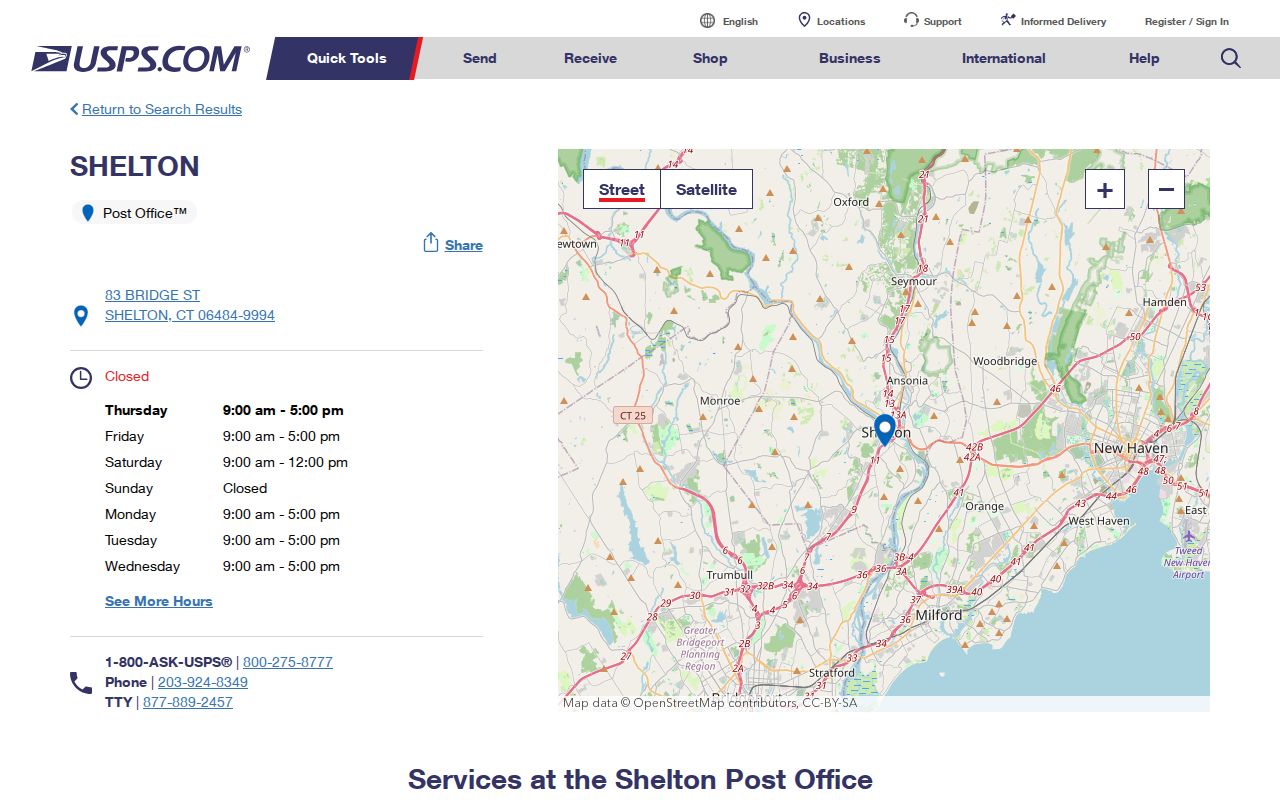Open the search magnifier icon

[x=1231, y=58]
